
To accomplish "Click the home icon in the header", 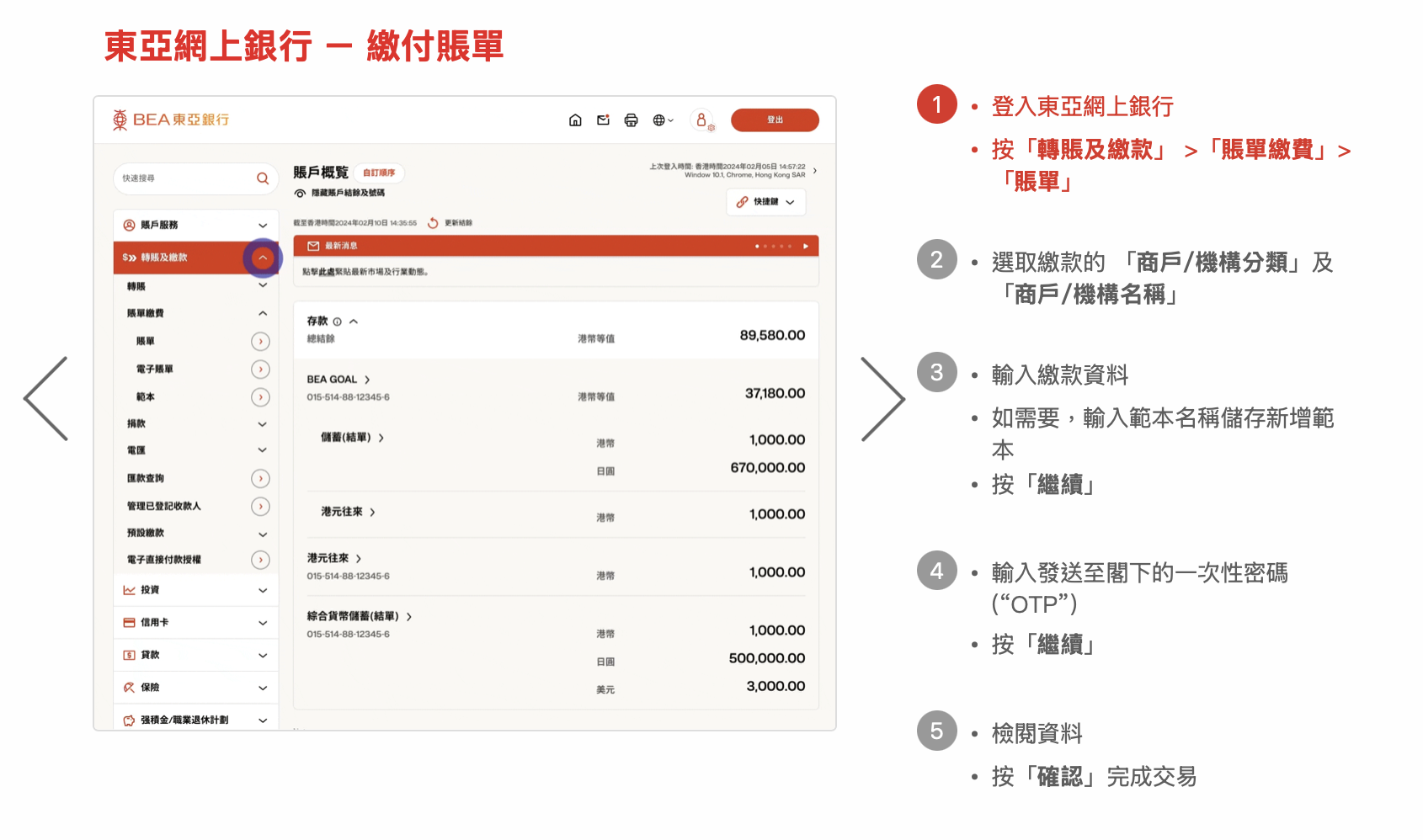I will [575, 120].
